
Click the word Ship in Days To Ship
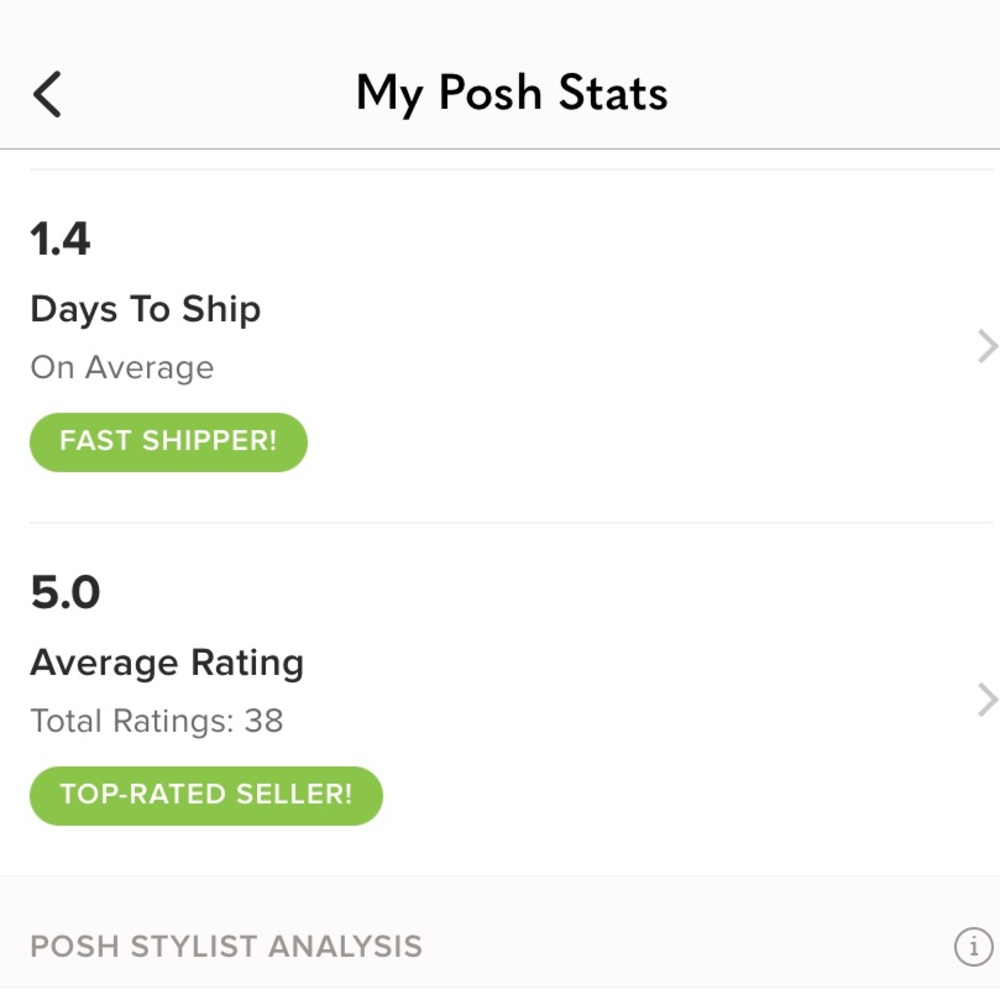pos(221,310)
